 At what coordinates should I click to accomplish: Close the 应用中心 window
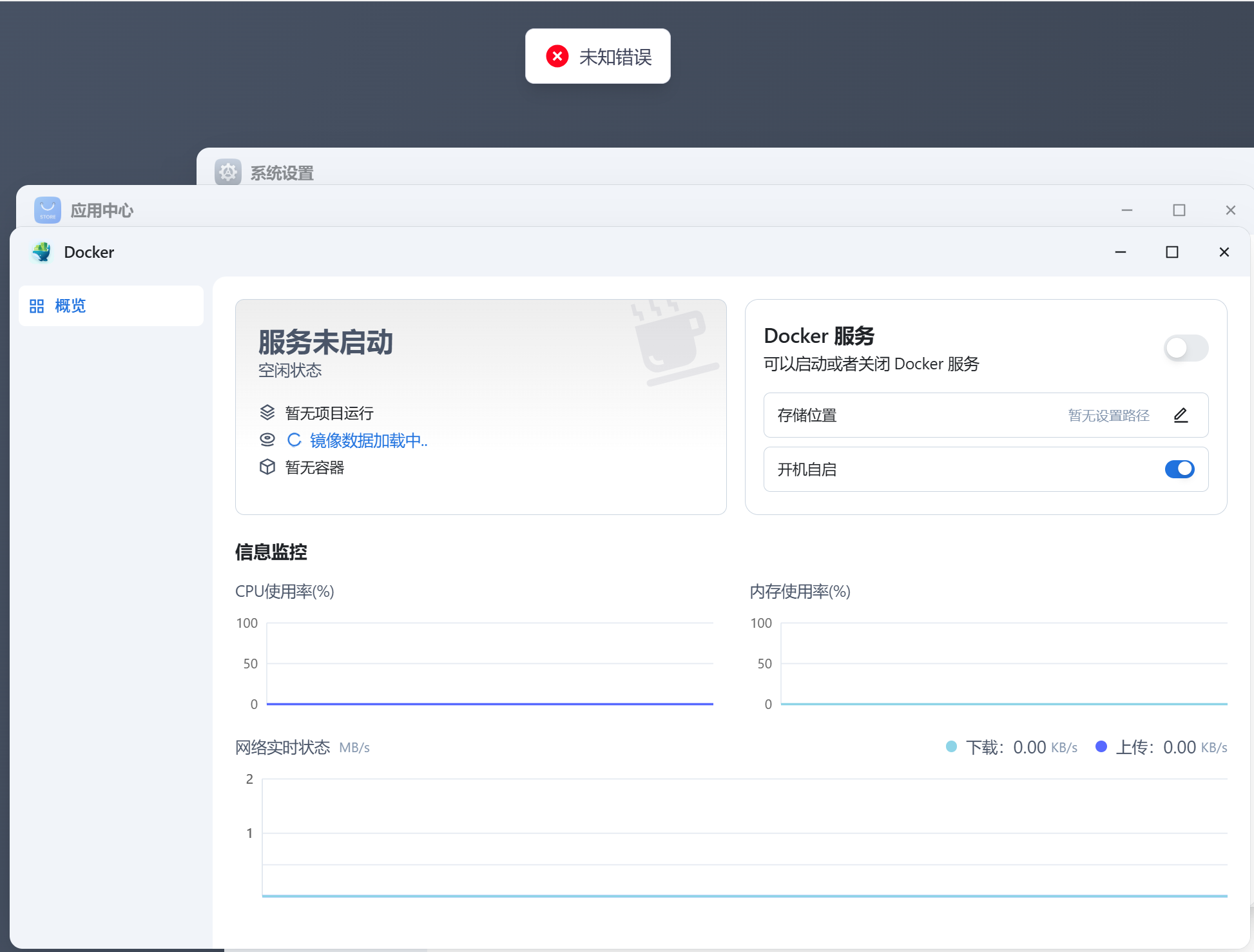pyautogui.click(x=1231, y=210)
